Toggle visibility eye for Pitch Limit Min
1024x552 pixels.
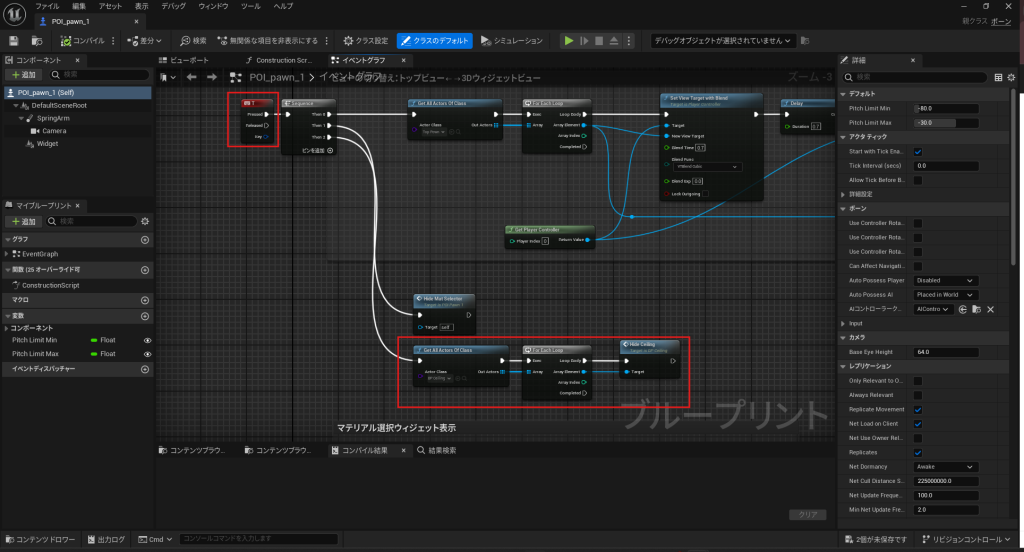147,341
